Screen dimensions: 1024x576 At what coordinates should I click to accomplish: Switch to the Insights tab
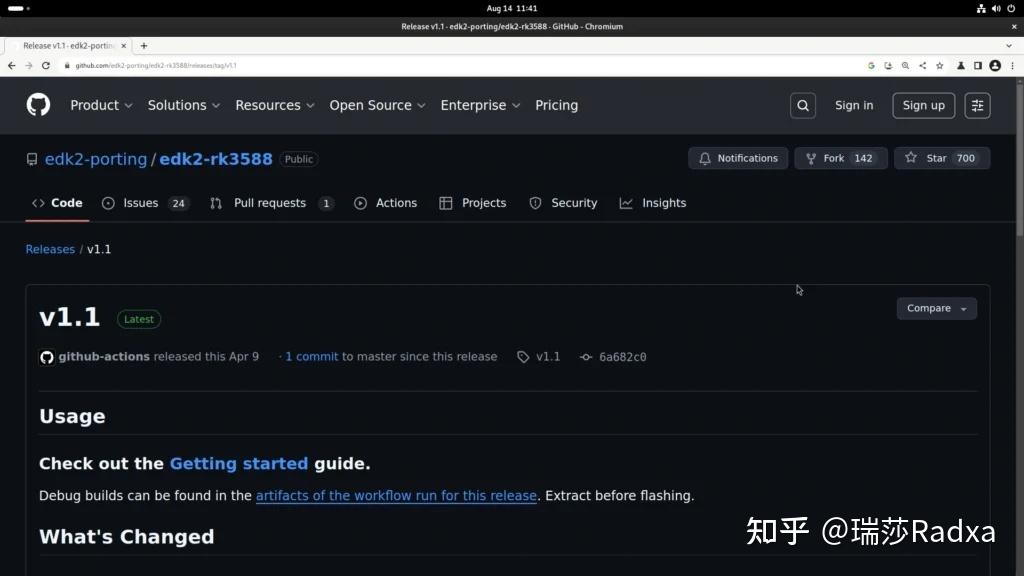coord(652,203)
